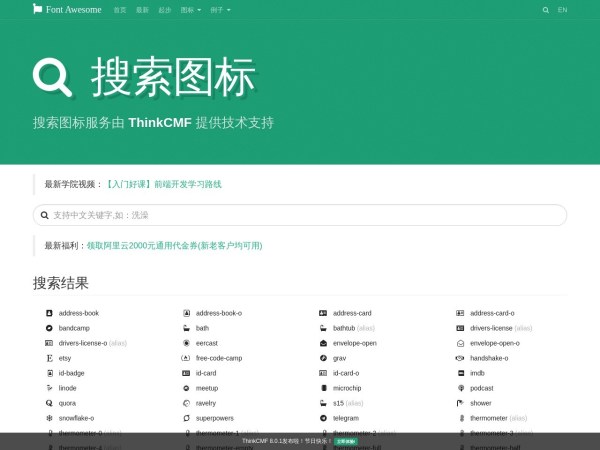
Task: Click the green button in bottom banner
Action: click(x=344, y=440)
